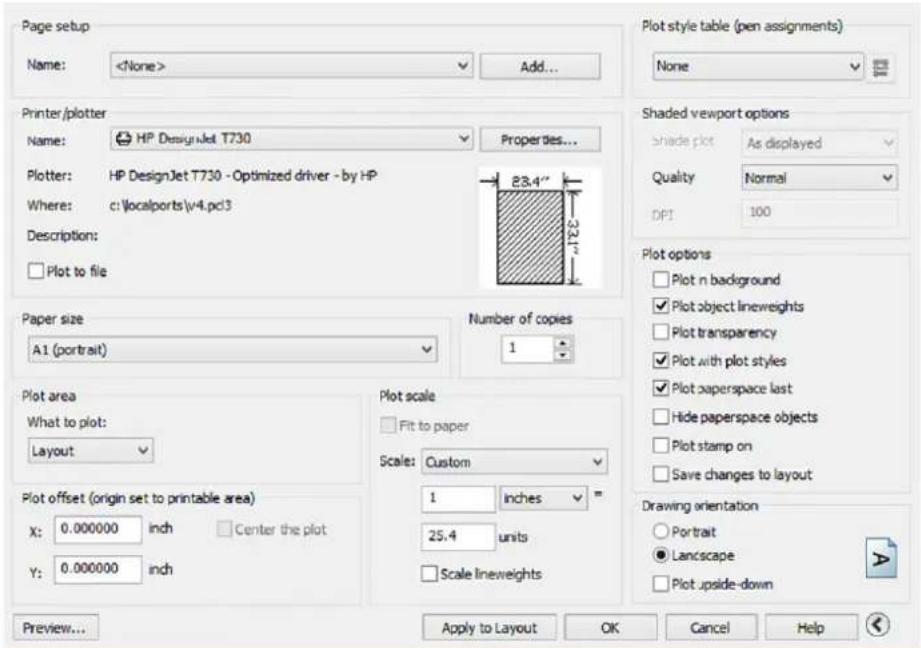Click the Cancel button

[711, 627]
